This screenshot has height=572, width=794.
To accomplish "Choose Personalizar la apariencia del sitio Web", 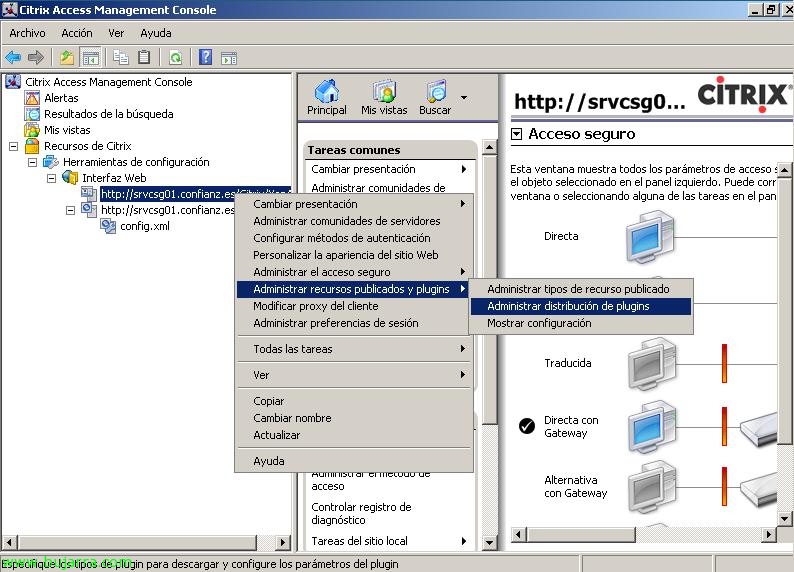I will click(353, 255).
